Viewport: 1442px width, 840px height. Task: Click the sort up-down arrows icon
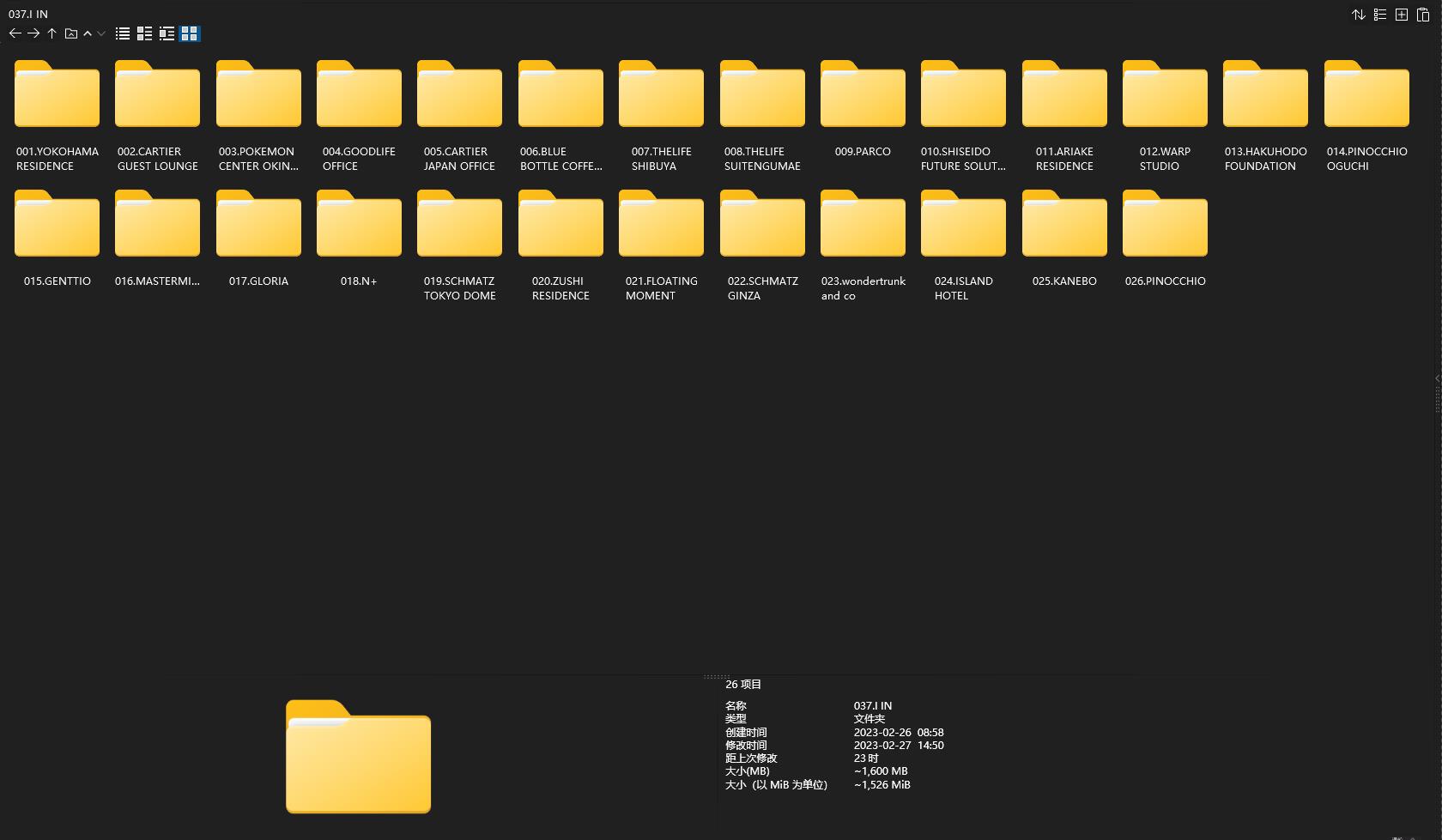tap(1358, 15)
